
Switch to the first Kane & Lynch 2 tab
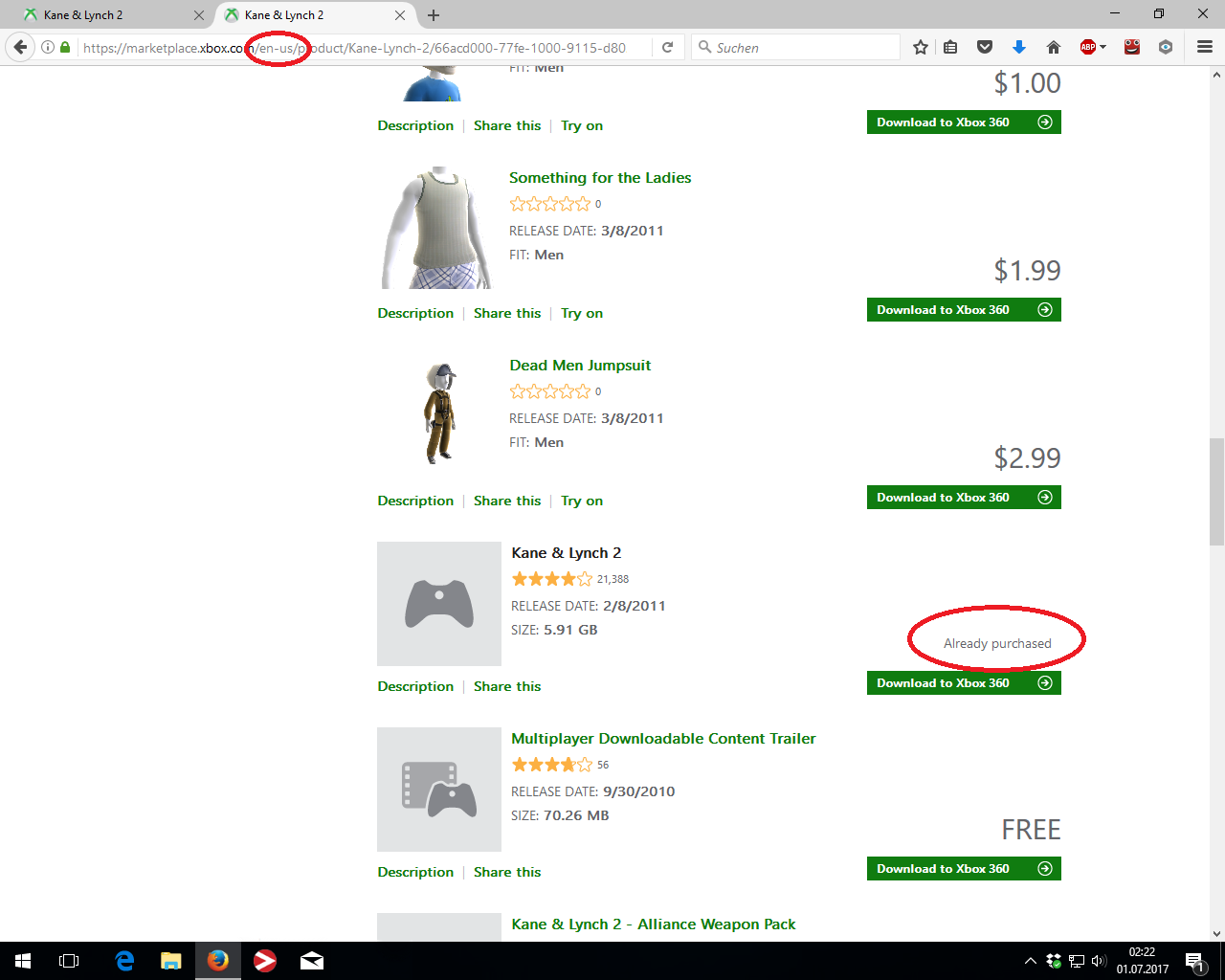click(x=113, y=15)
